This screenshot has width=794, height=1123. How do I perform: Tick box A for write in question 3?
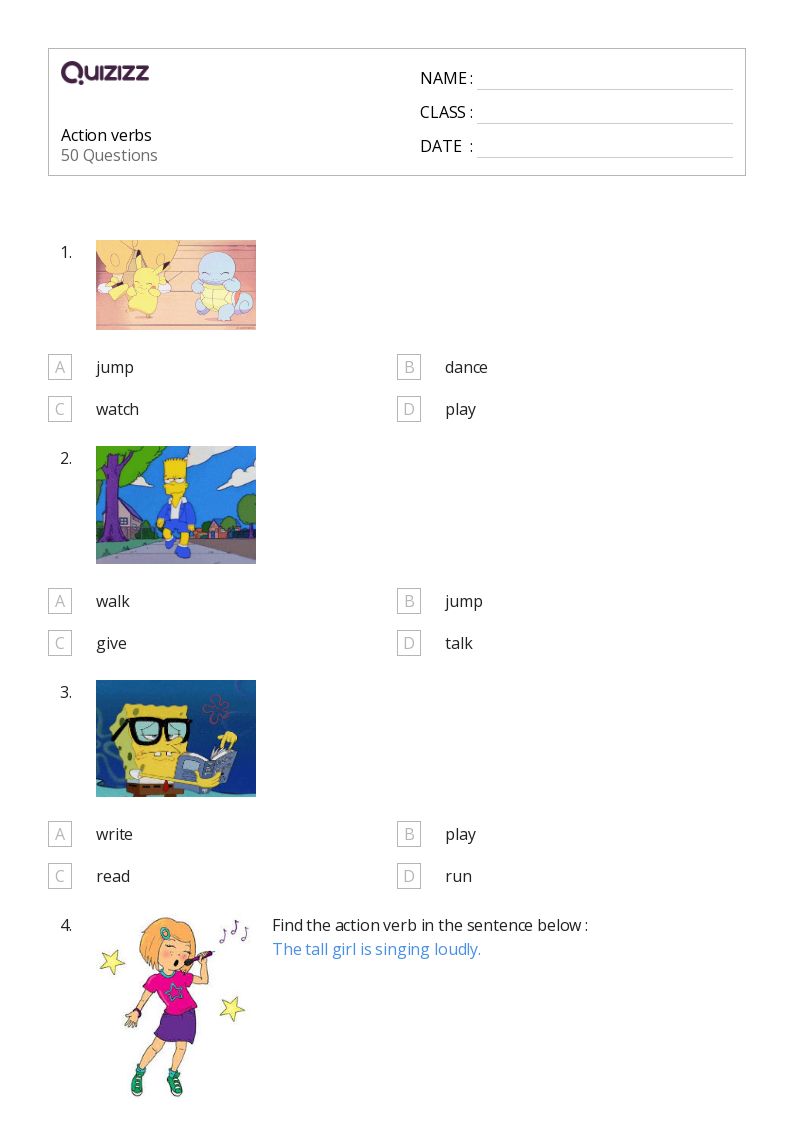[60, 834]
